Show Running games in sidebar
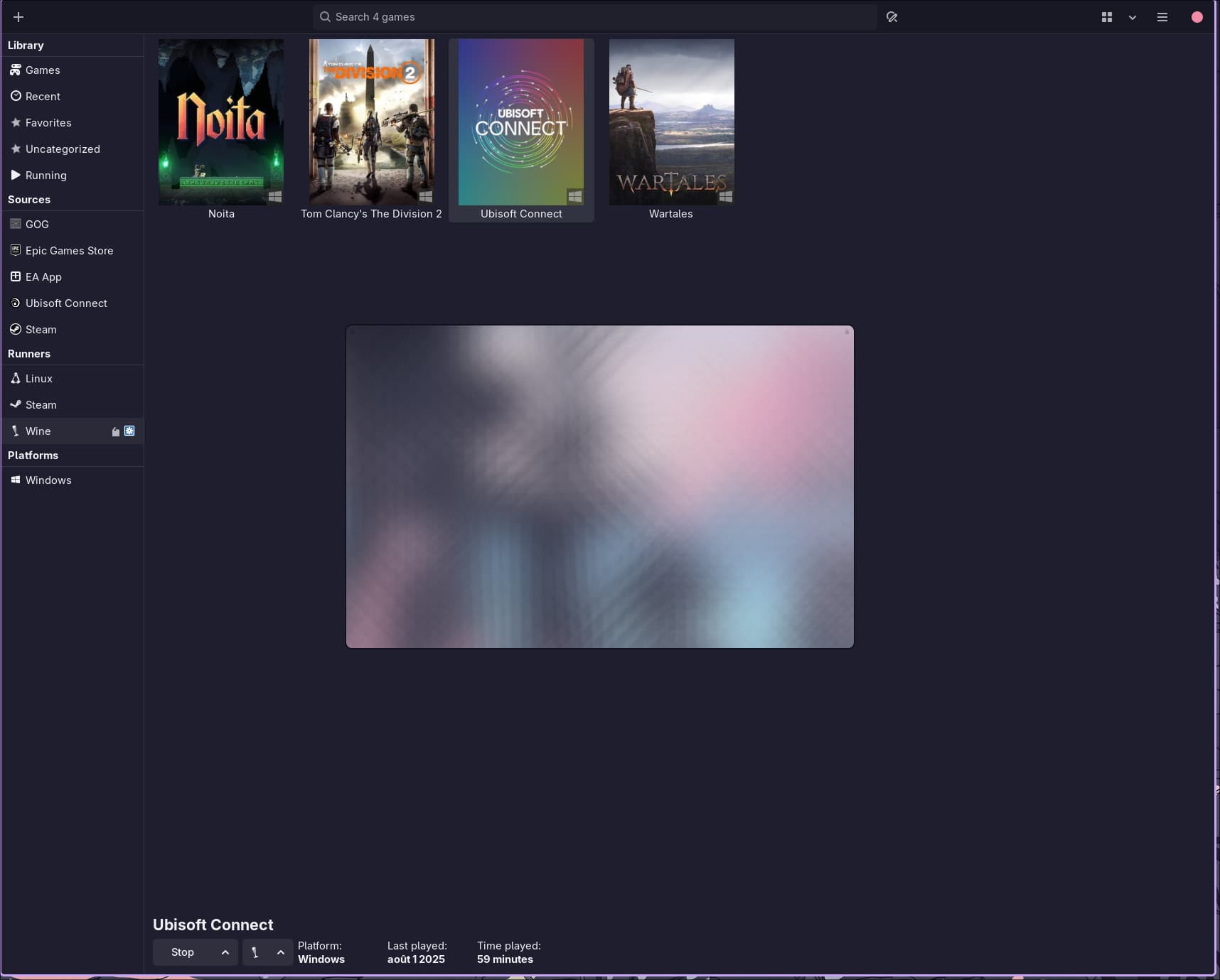 [46, 176]
